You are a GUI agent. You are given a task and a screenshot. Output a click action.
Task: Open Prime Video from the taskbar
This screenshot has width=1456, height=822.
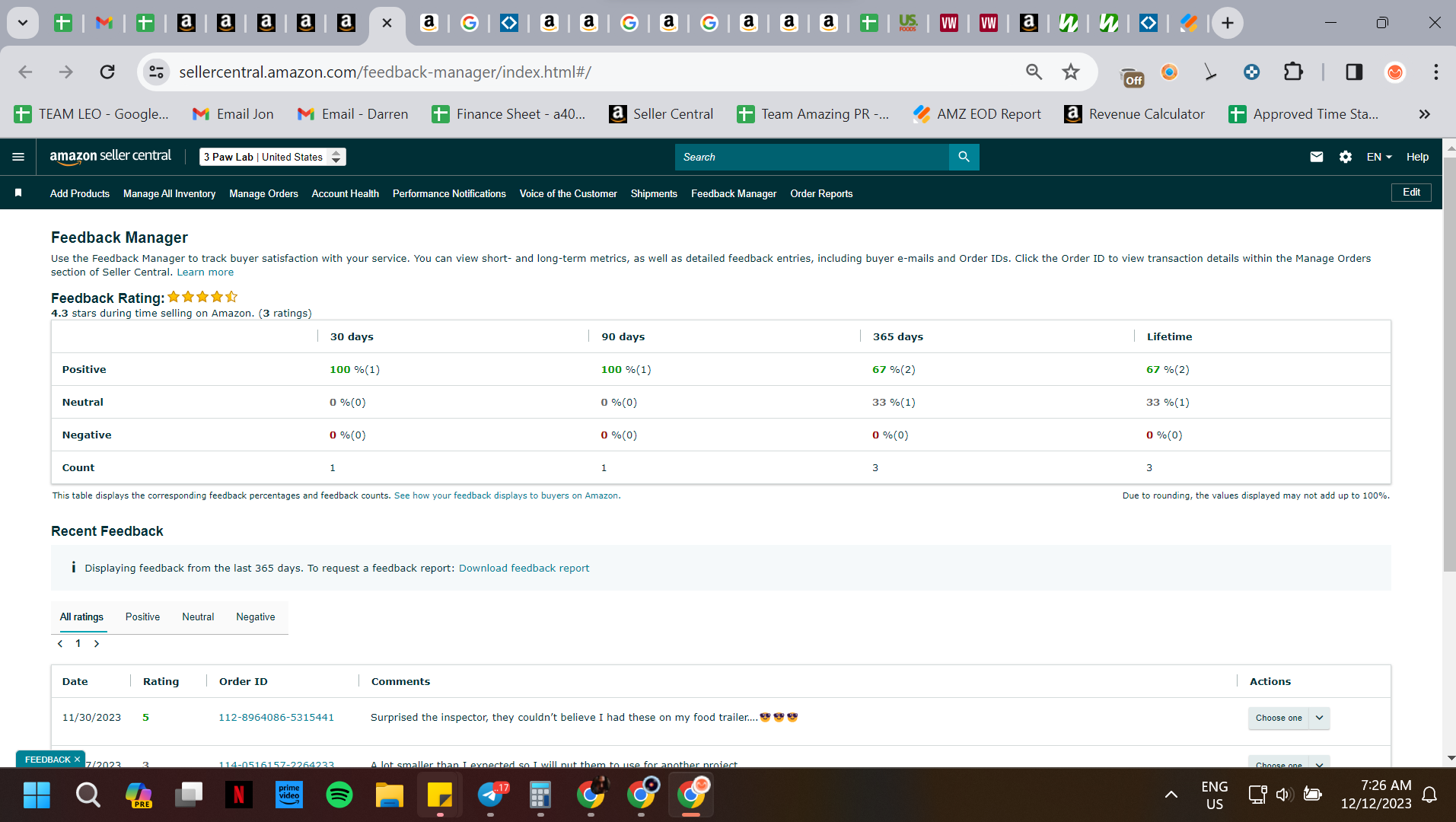point(289,795)
